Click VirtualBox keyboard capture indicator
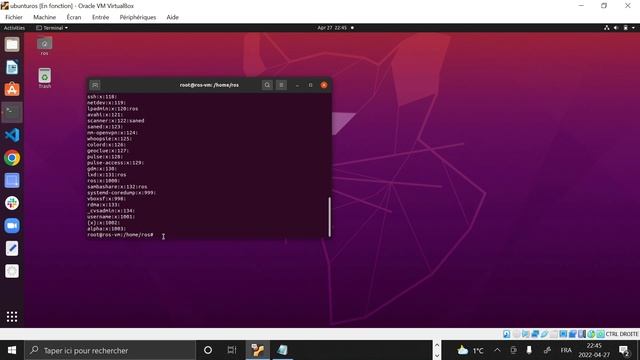This screenshot has width=640, height=360. [600, 334]
